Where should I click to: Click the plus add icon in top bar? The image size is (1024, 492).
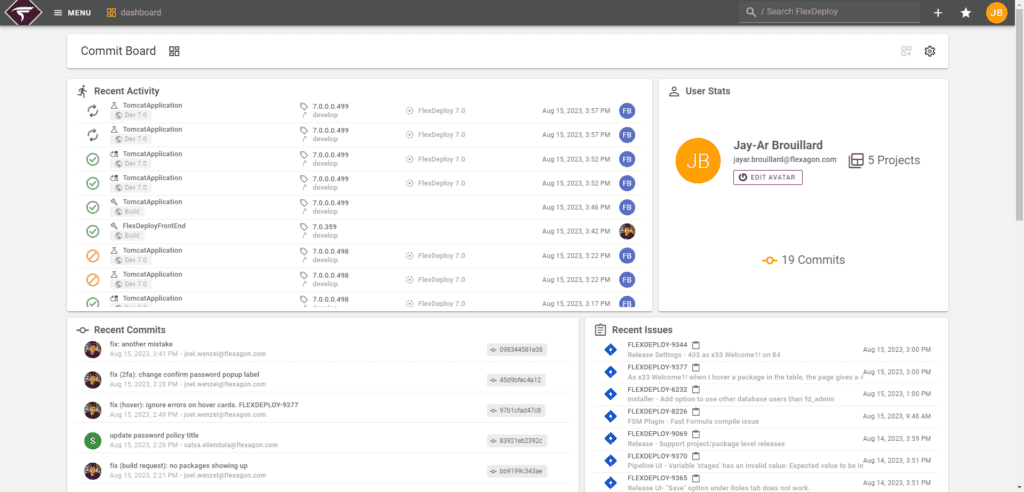pos(938,12)
